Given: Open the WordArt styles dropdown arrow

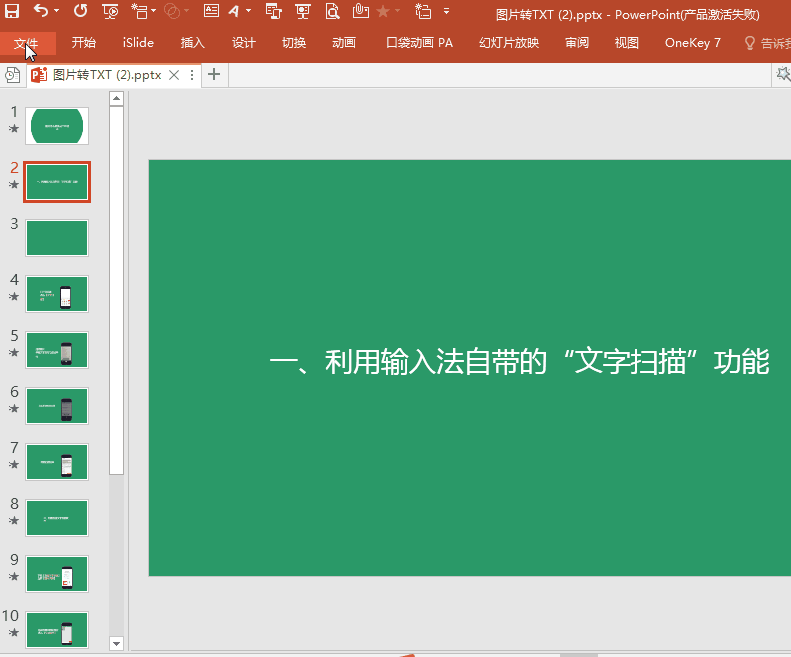Looking at the screenshot, I should [248, 11].
